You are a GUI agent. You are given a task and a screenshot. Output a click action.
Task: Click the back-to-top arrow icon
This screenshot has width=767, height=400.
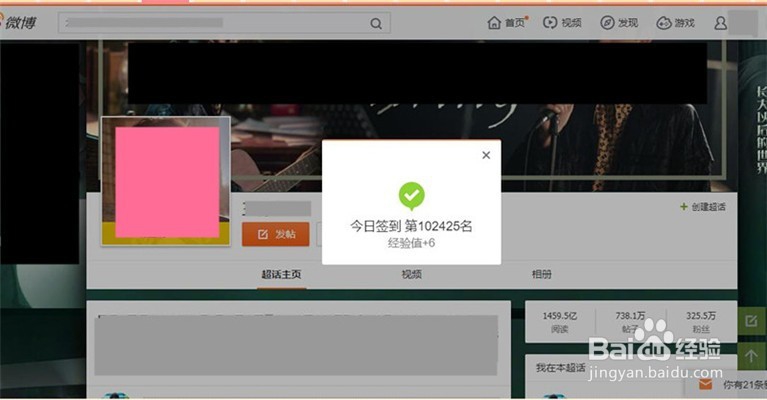tap(751, 356)
